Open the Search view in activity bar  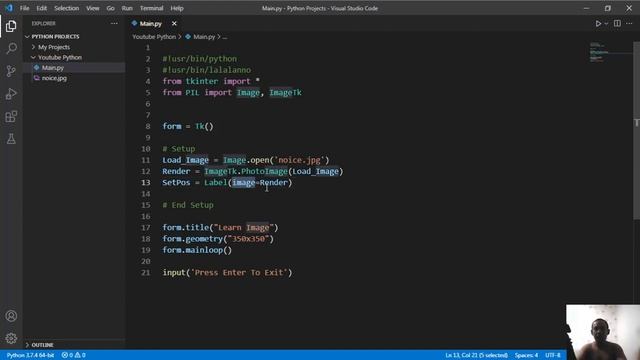coord(11,49)
